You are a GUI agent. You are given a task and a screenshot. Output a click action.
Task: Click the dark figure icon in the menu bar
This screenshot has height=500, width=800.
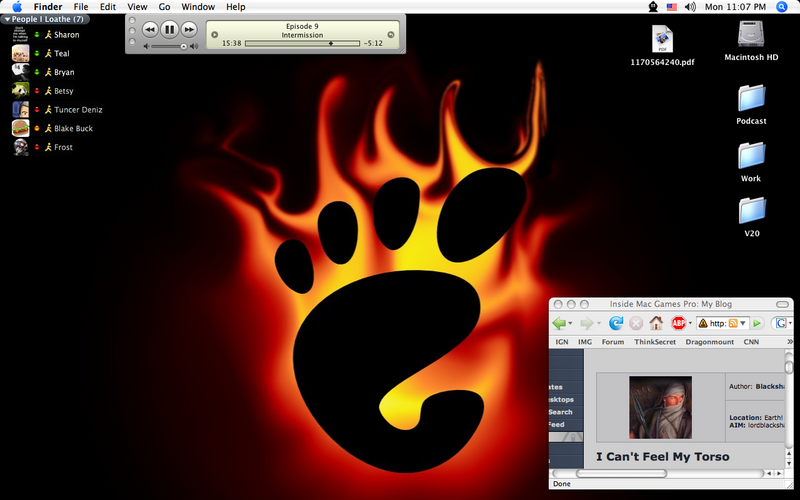click(653, 7)
